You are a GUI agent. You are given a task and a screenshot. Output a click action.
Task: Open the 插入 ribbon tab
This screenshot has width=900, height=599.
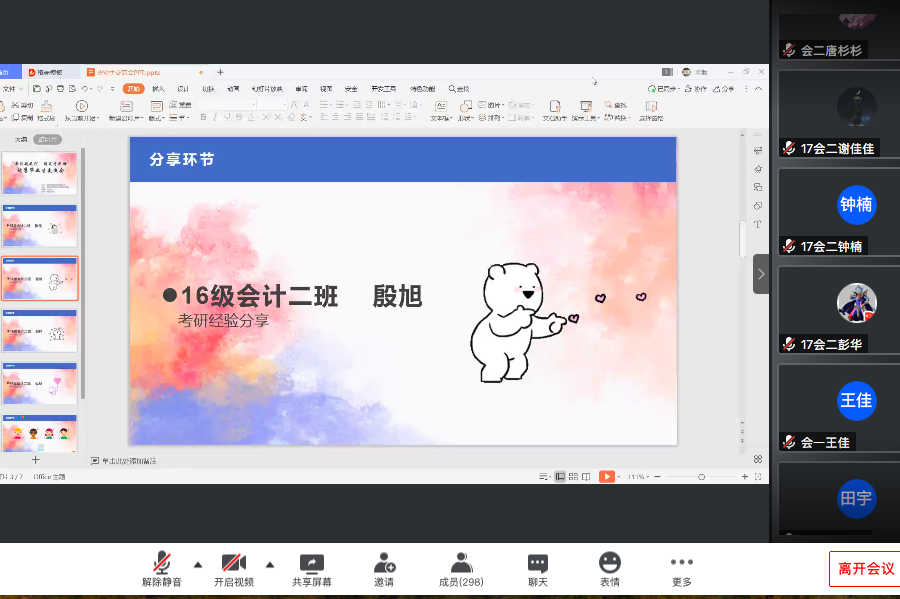[158, 89]
